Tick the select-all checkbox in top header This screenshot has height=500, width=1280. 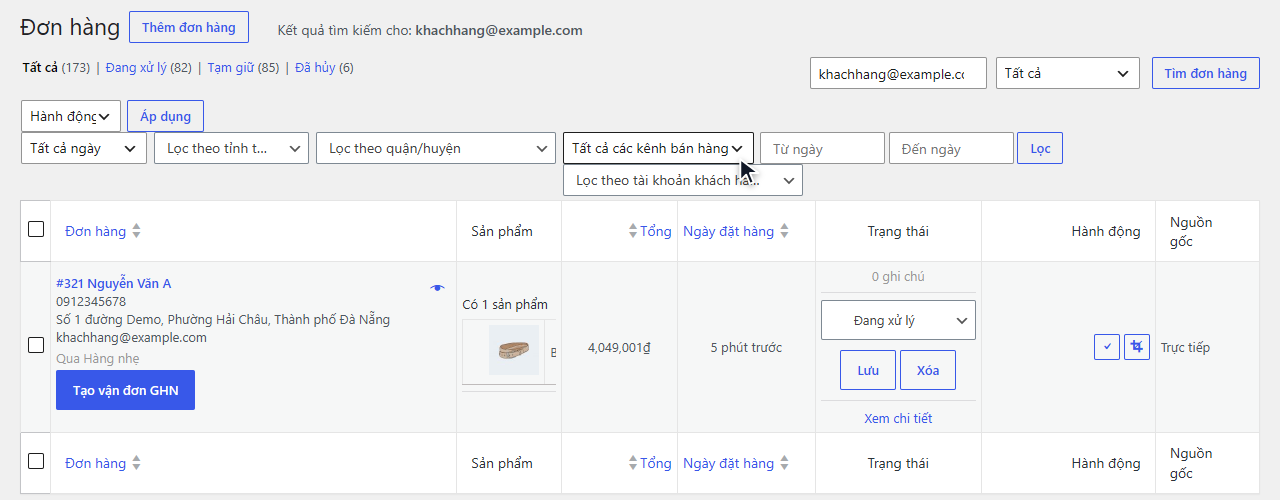point(36,229)
